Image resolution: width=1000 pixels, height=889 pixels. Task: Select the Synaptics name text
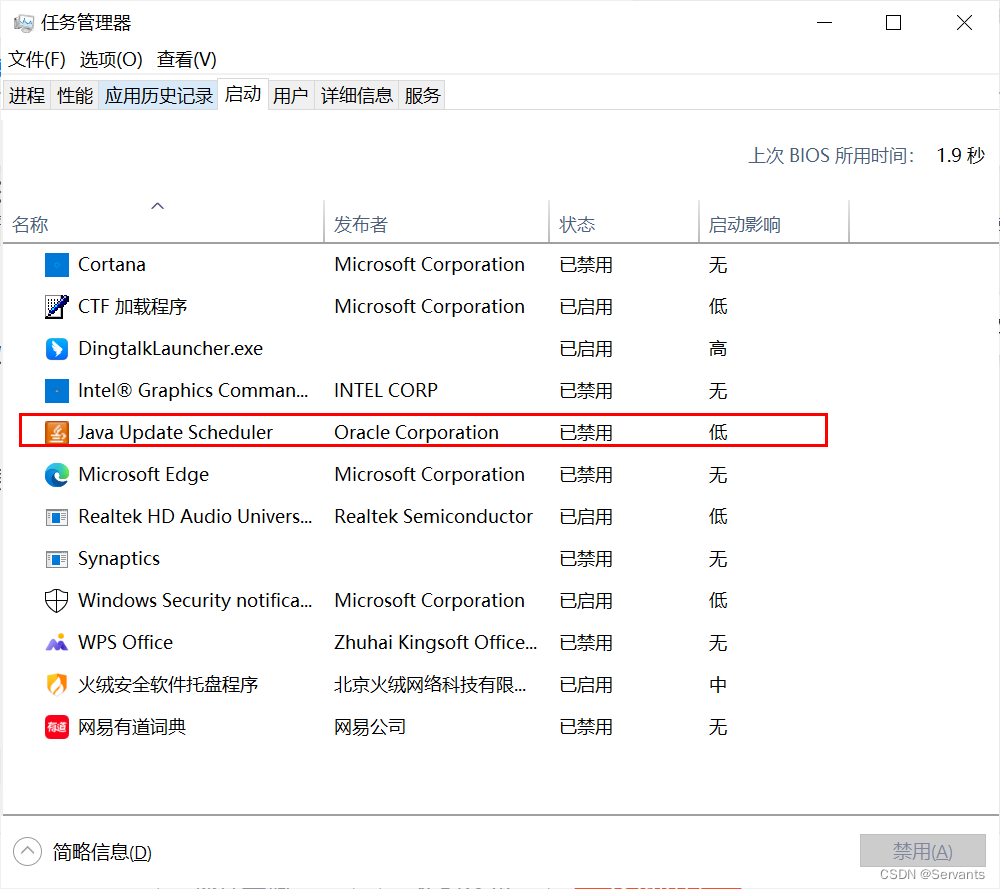pos(119,559)
